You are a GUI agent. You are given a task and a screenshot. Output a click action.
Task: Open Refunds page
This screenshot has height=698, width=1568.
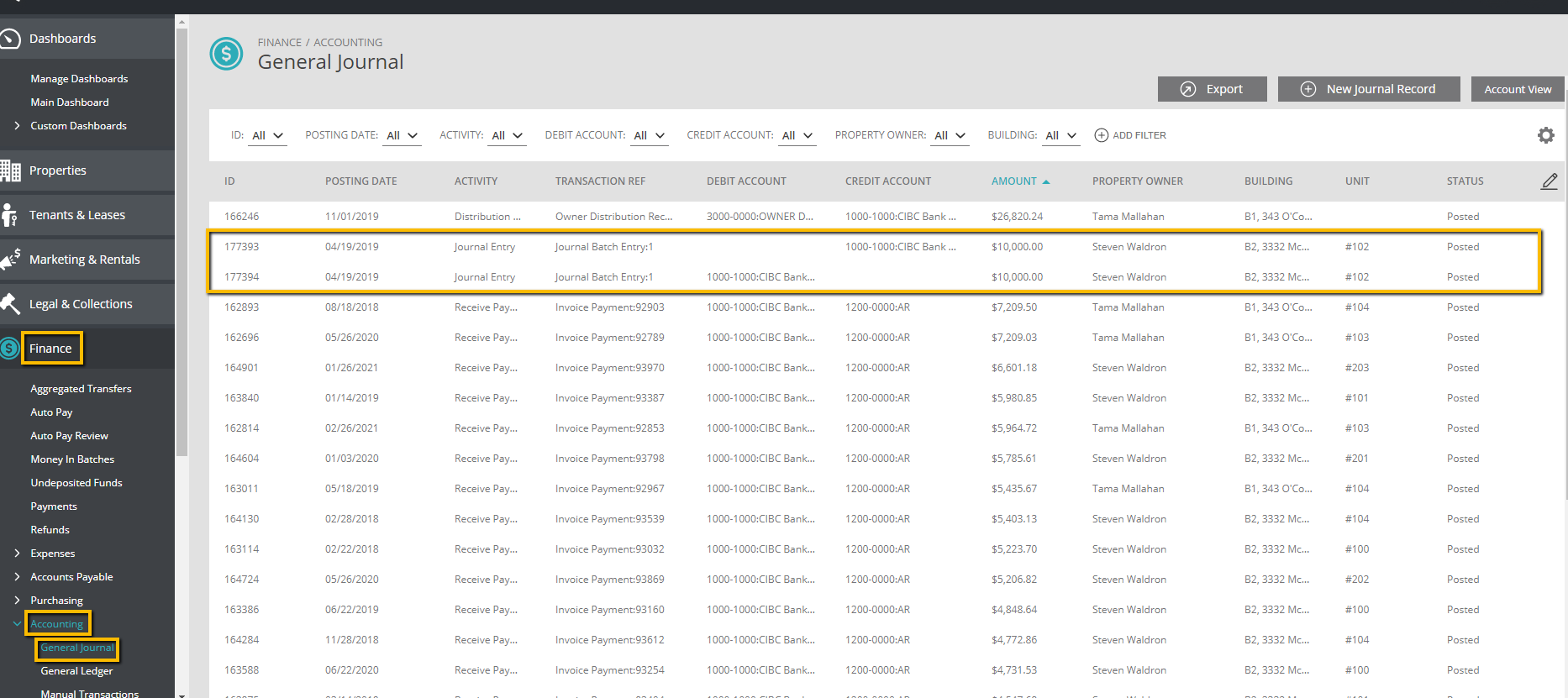50,530
